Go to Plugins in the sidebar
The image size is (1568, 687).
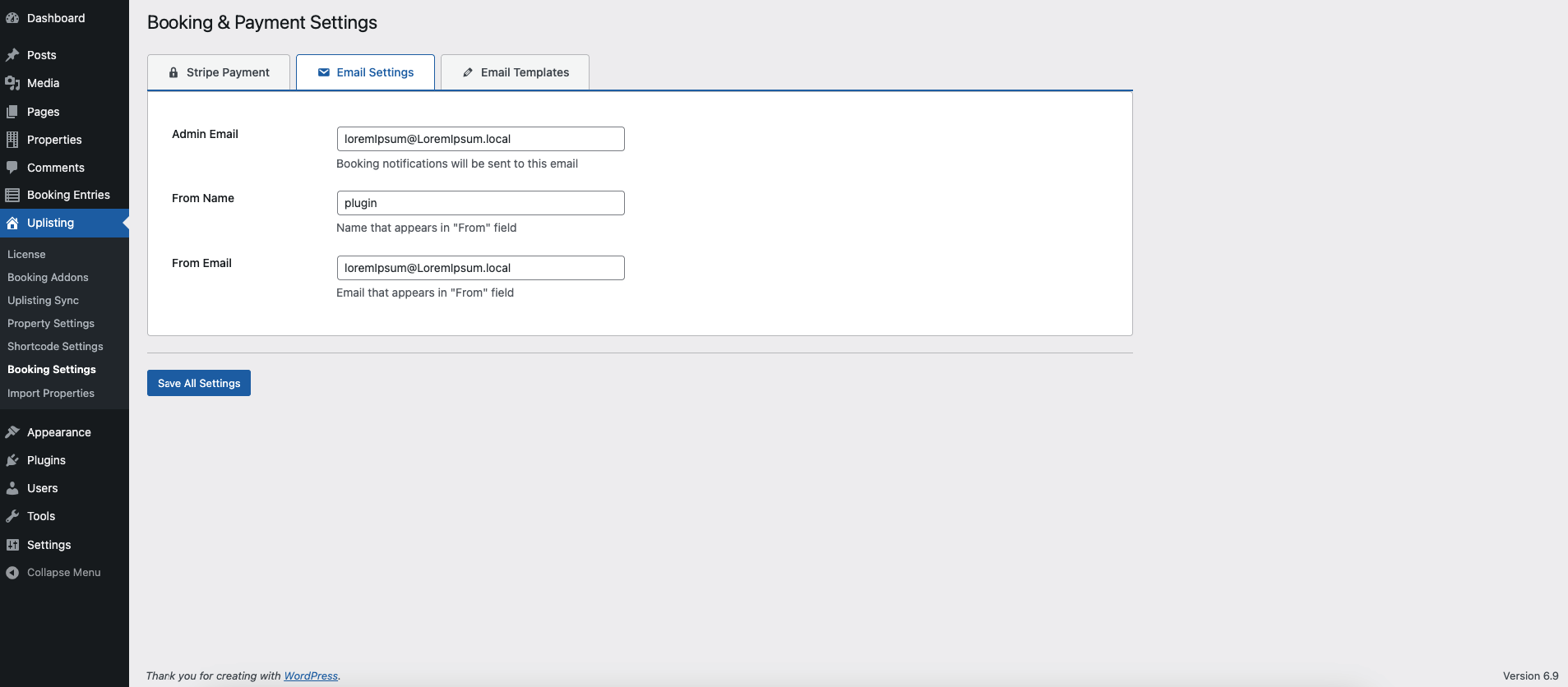pos(64,460)
